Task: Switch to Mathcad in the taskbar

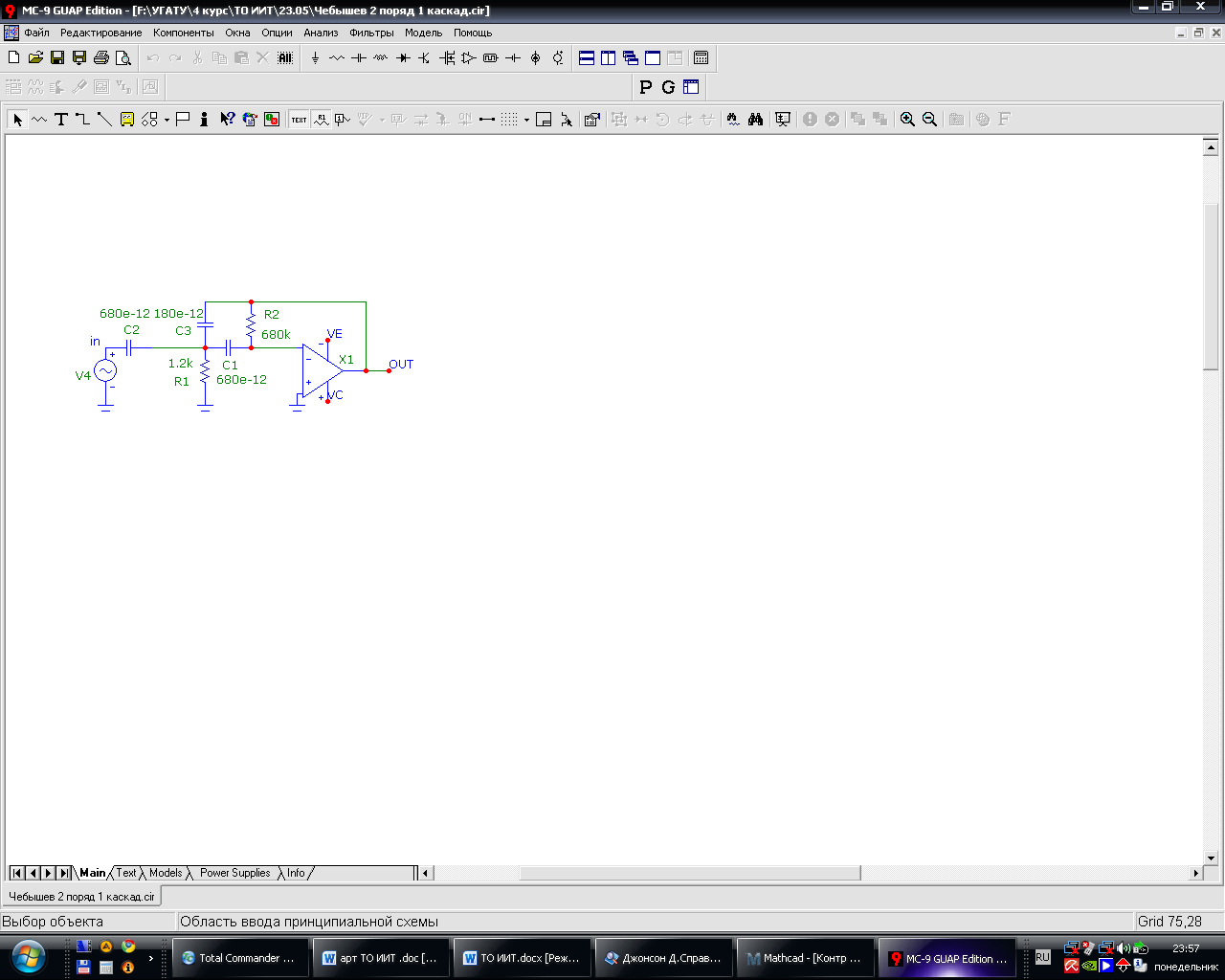Action: pyautogui.click(x=807, y=958)
